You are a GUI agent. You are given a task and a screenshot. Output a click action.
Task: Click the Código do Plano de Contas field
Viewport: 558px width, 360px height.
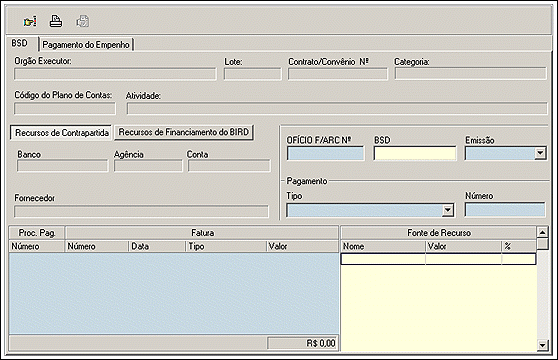point(65,108)
